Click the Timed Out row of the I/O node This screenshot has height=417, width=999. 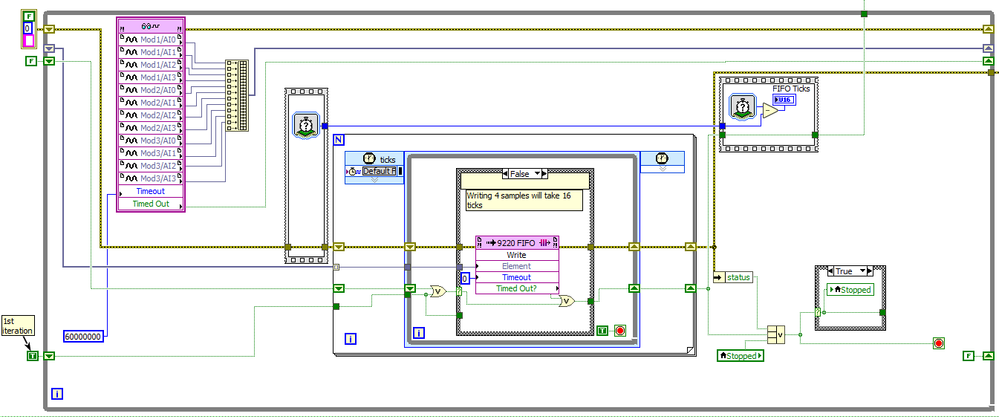click(x=150, y=204)
